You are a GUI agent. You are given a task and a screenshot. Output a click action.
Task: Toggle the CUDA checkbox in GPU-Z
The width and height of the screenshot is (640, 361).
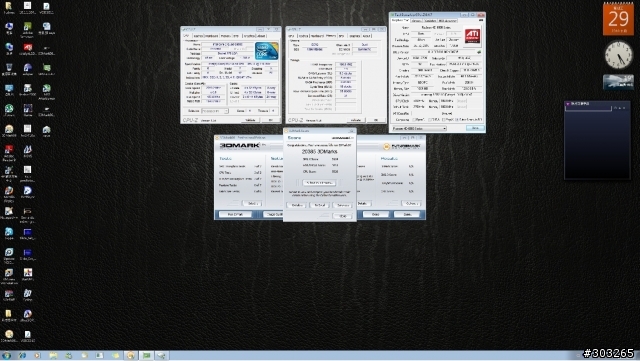click(430, 120)
